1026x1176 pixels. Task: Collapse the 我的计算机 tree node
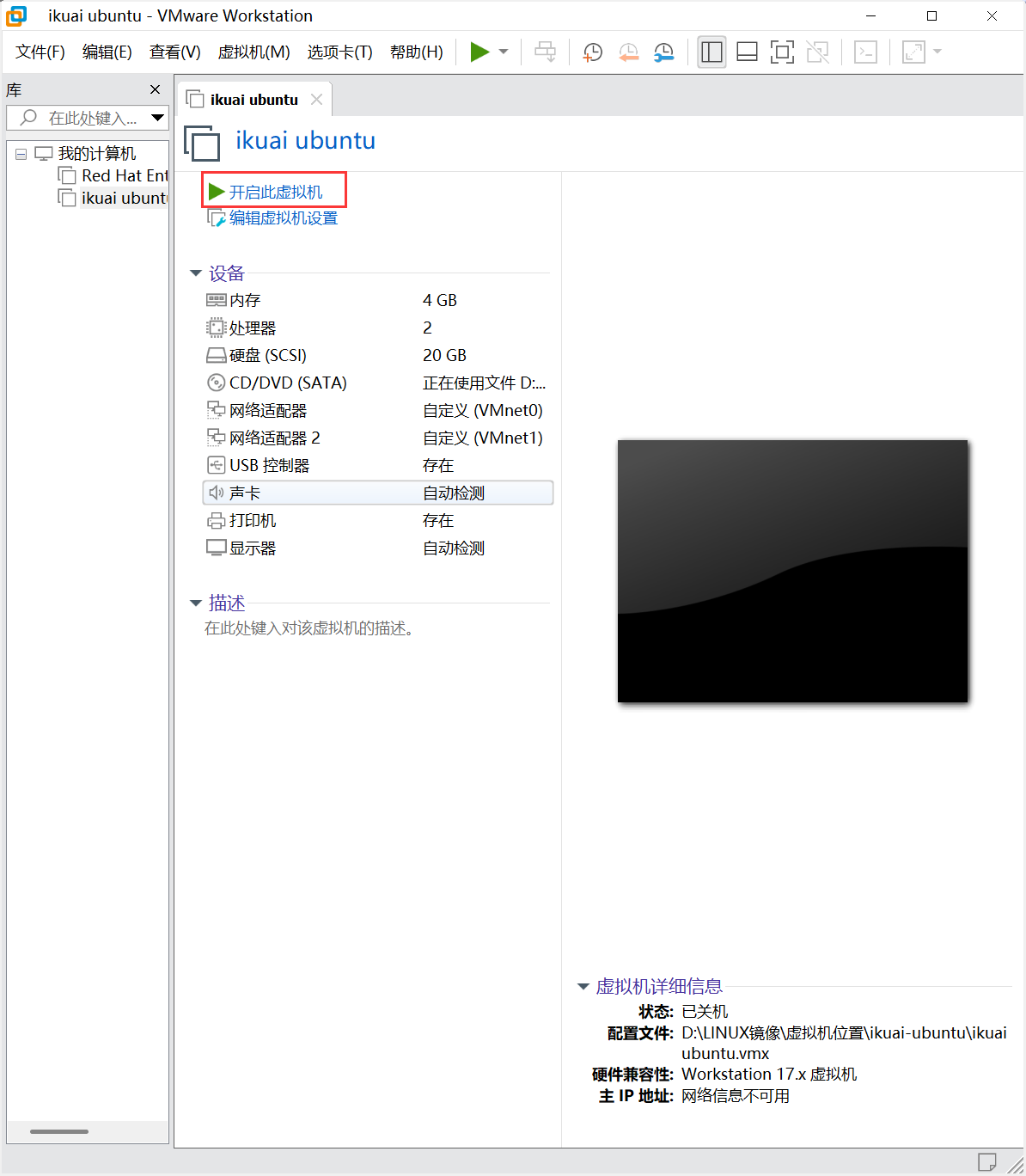(21, 154)
